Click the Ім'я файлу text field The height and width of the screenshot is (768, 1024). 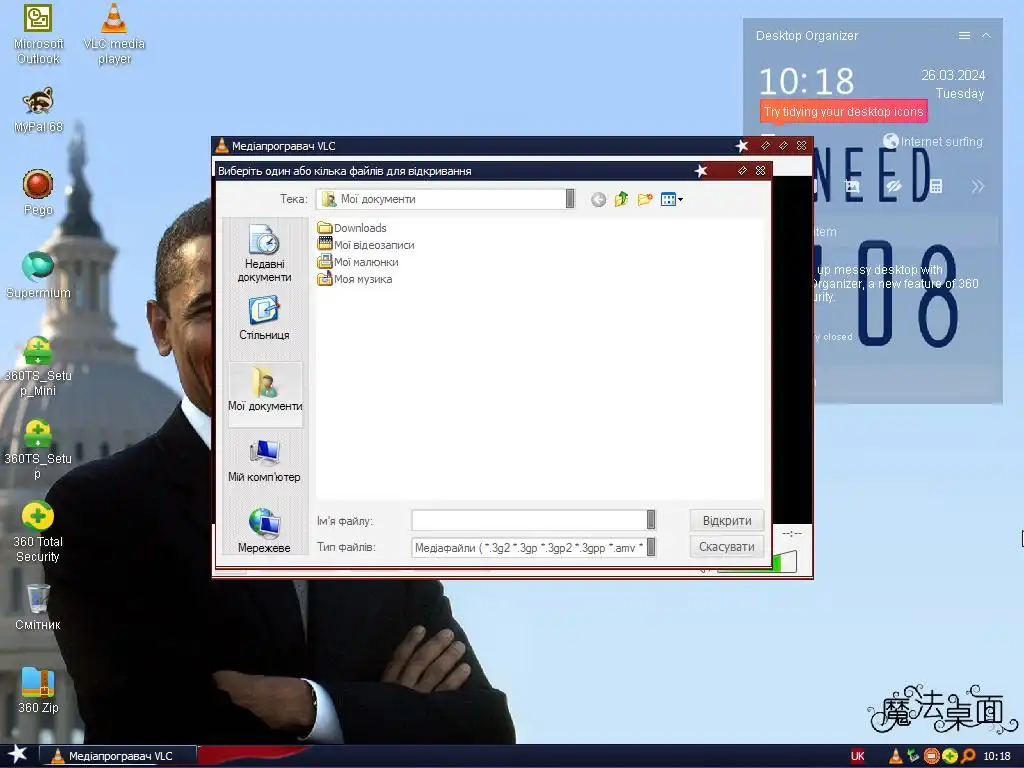tap(529, 520)
